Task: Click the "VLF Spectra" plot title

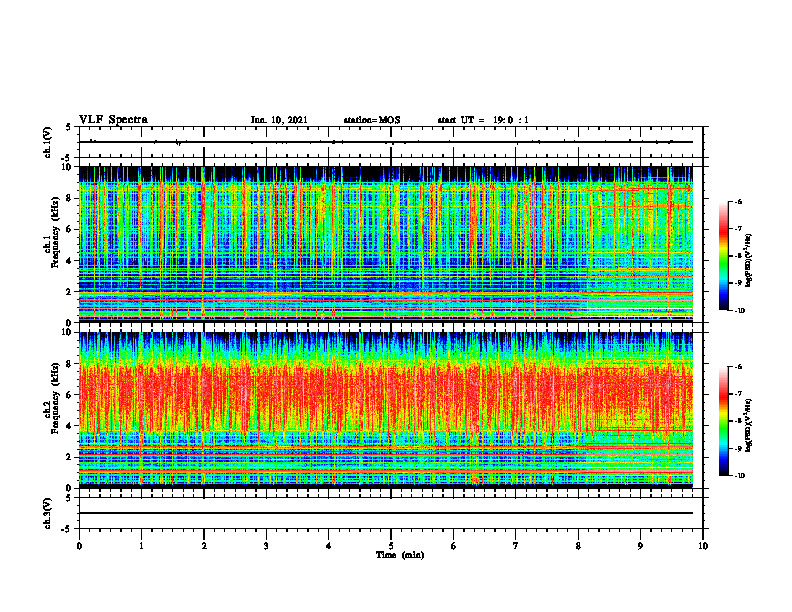Action: click(x=113, y=120)
